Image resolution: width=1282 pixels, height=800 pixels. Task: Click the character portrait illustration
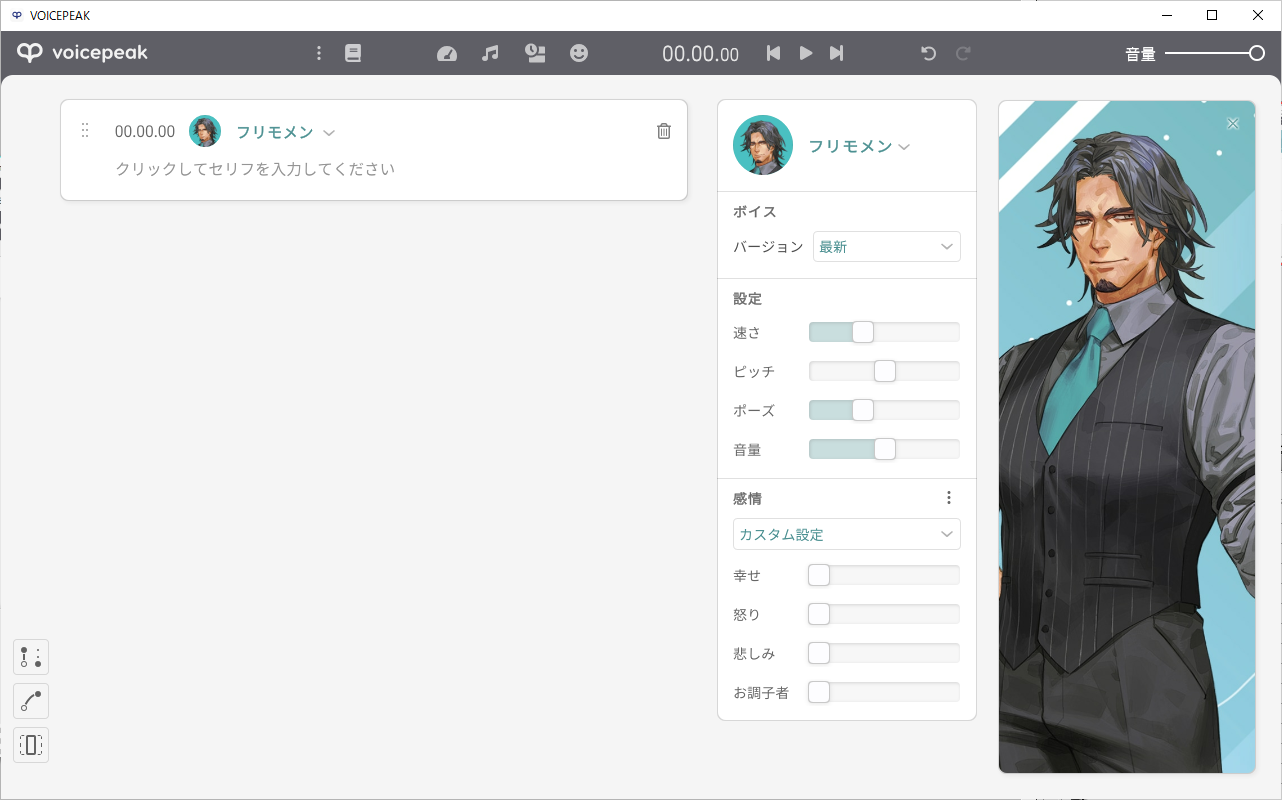(1127, 436)
